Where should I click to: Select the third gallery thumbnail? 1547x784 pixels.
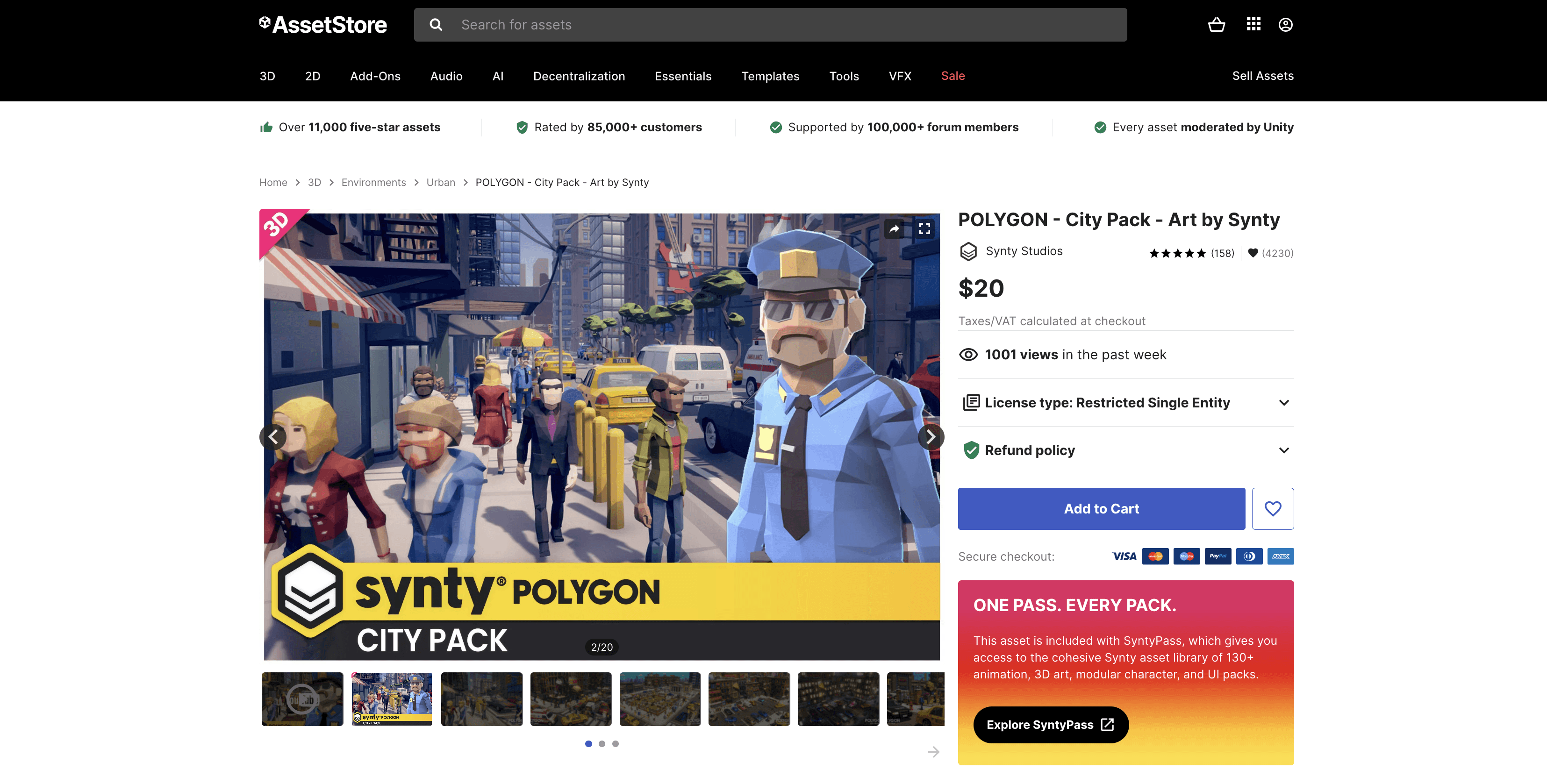click(x=482, y=699)
